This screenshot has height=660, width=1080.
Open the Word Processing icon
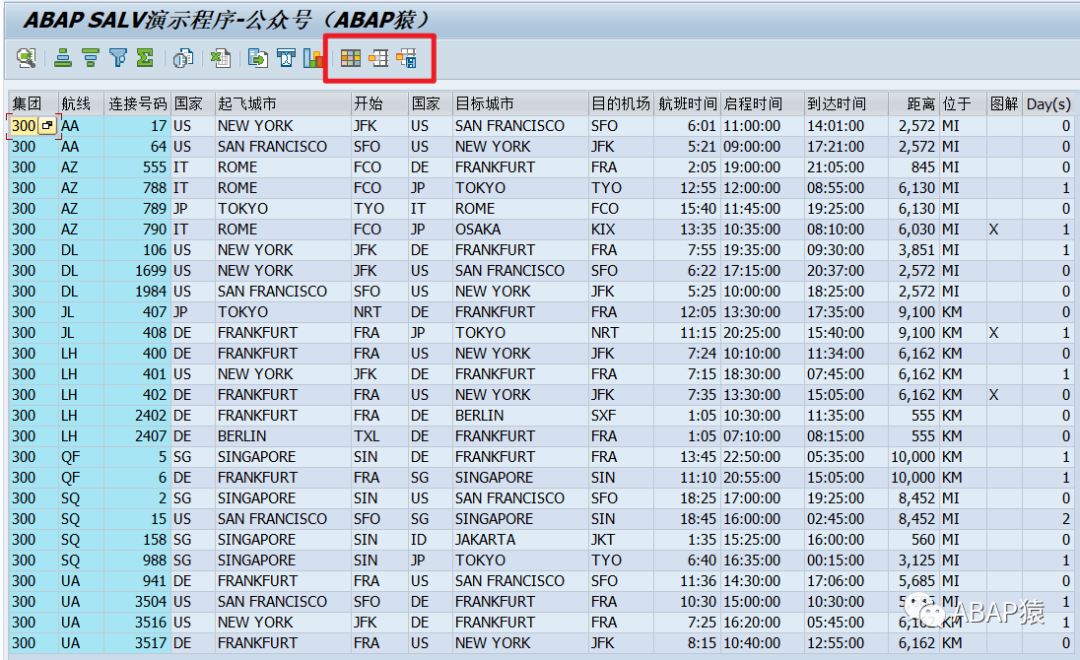pyautogui.click(x=286, y=58)
